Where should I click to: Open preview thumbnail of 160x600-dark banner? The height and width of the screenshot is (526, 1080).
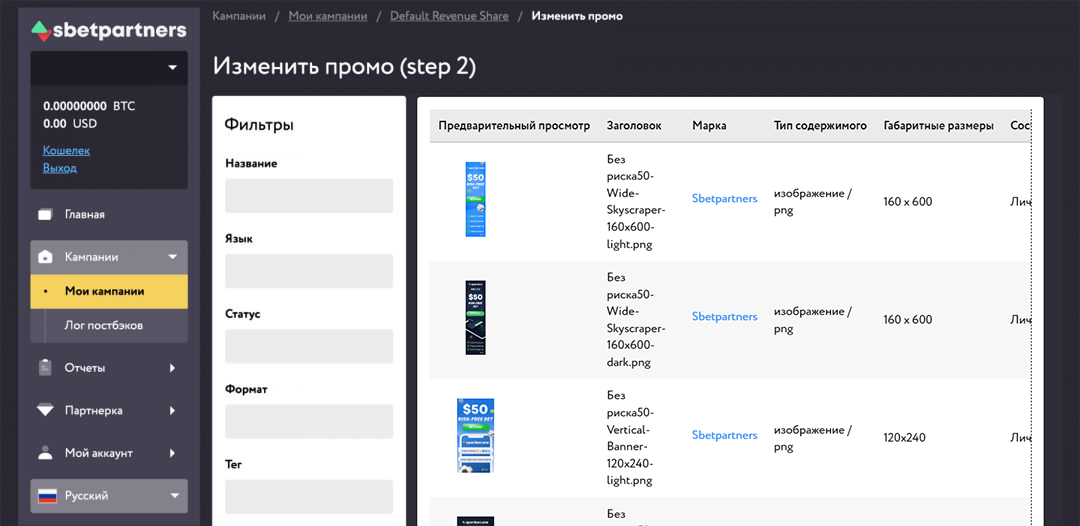click(x=475, y=317)
